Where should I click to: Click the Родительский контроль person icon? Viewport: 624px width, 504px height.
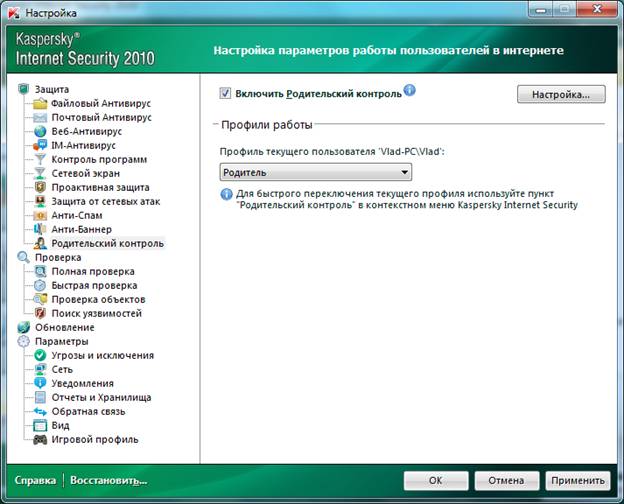pos(40,243)
